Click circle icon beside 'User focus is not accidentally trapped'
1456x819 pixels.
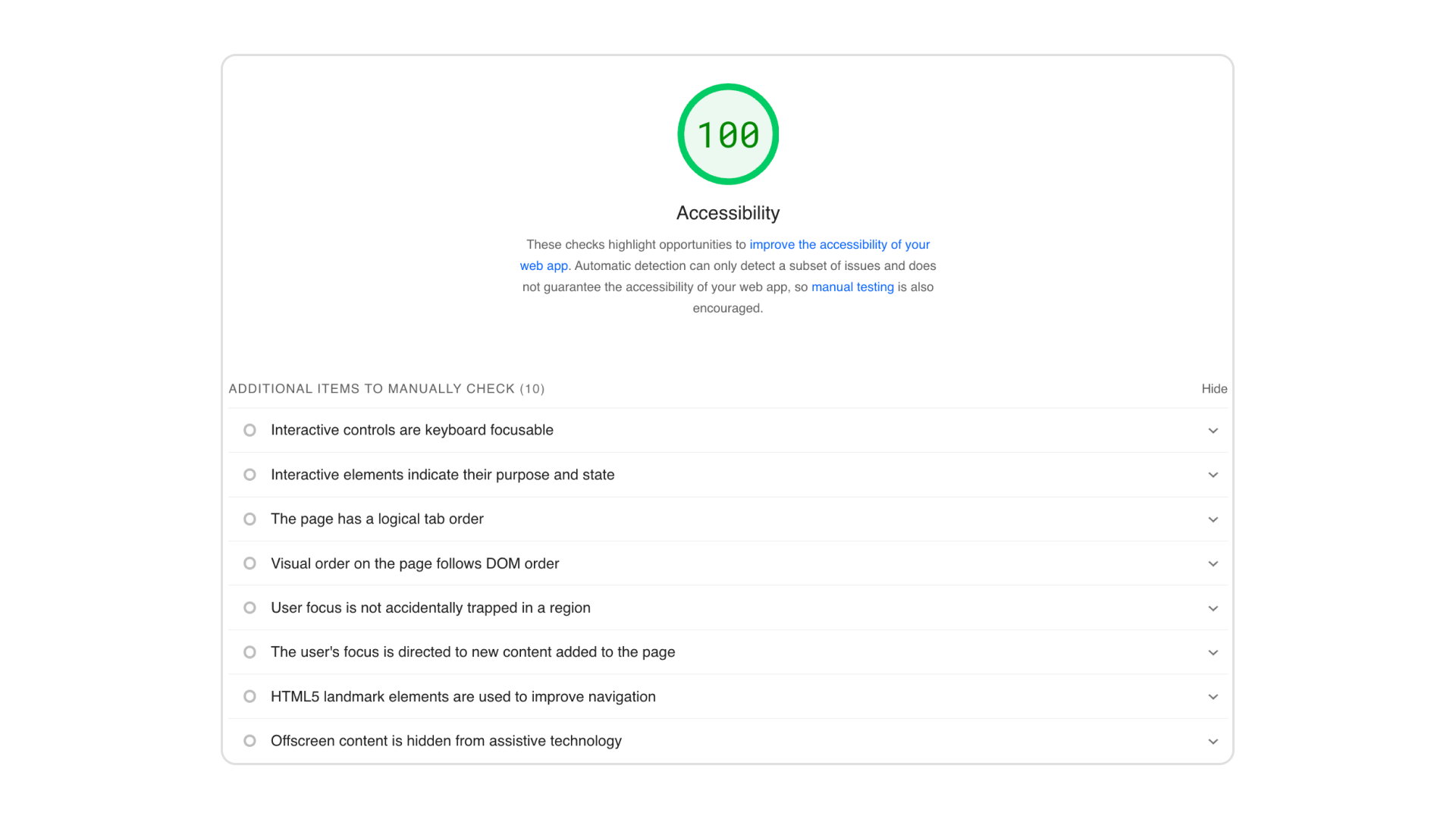tap(249, 607)
